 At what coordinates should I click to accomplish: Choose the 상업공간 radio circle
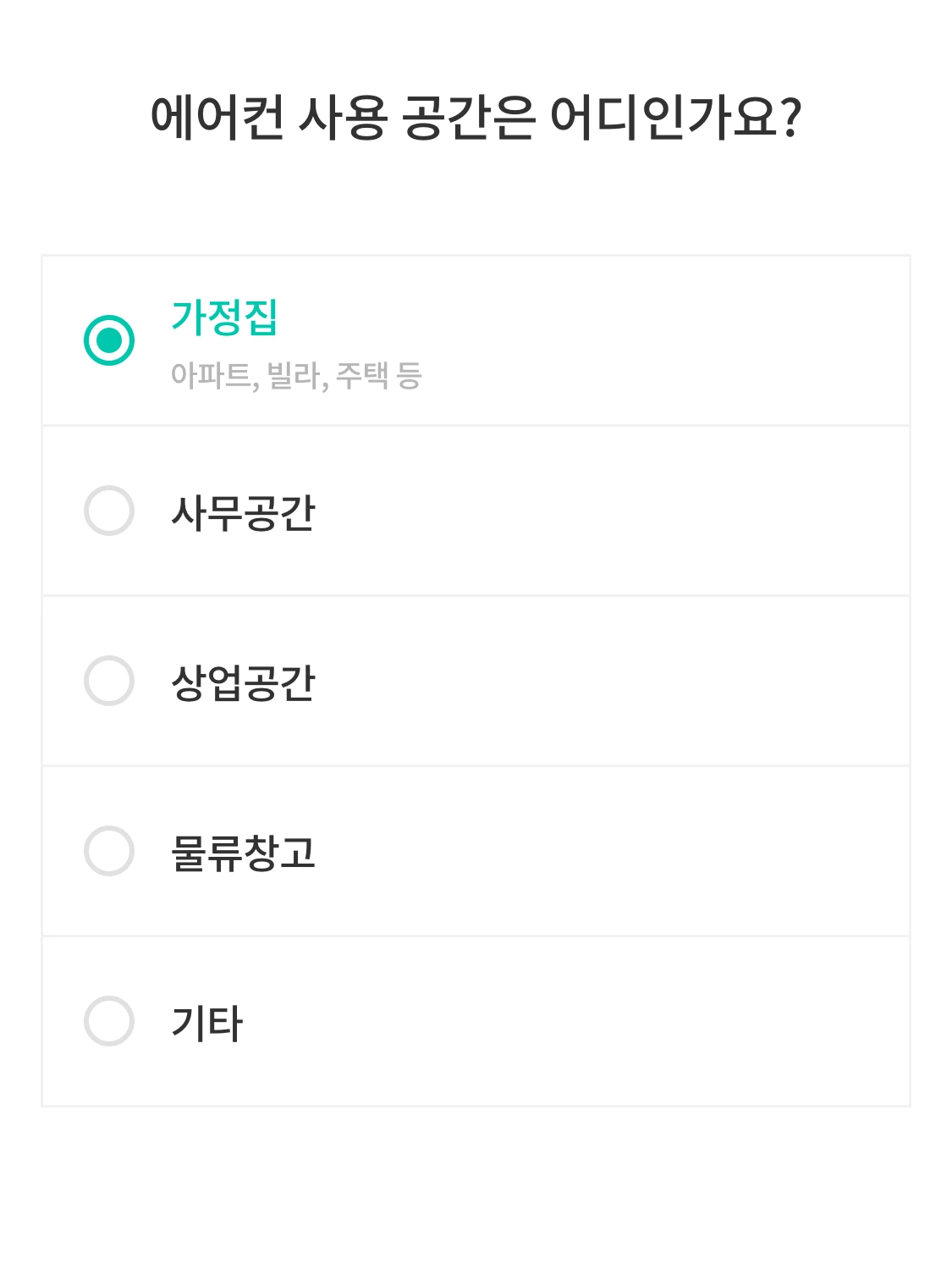109,681
